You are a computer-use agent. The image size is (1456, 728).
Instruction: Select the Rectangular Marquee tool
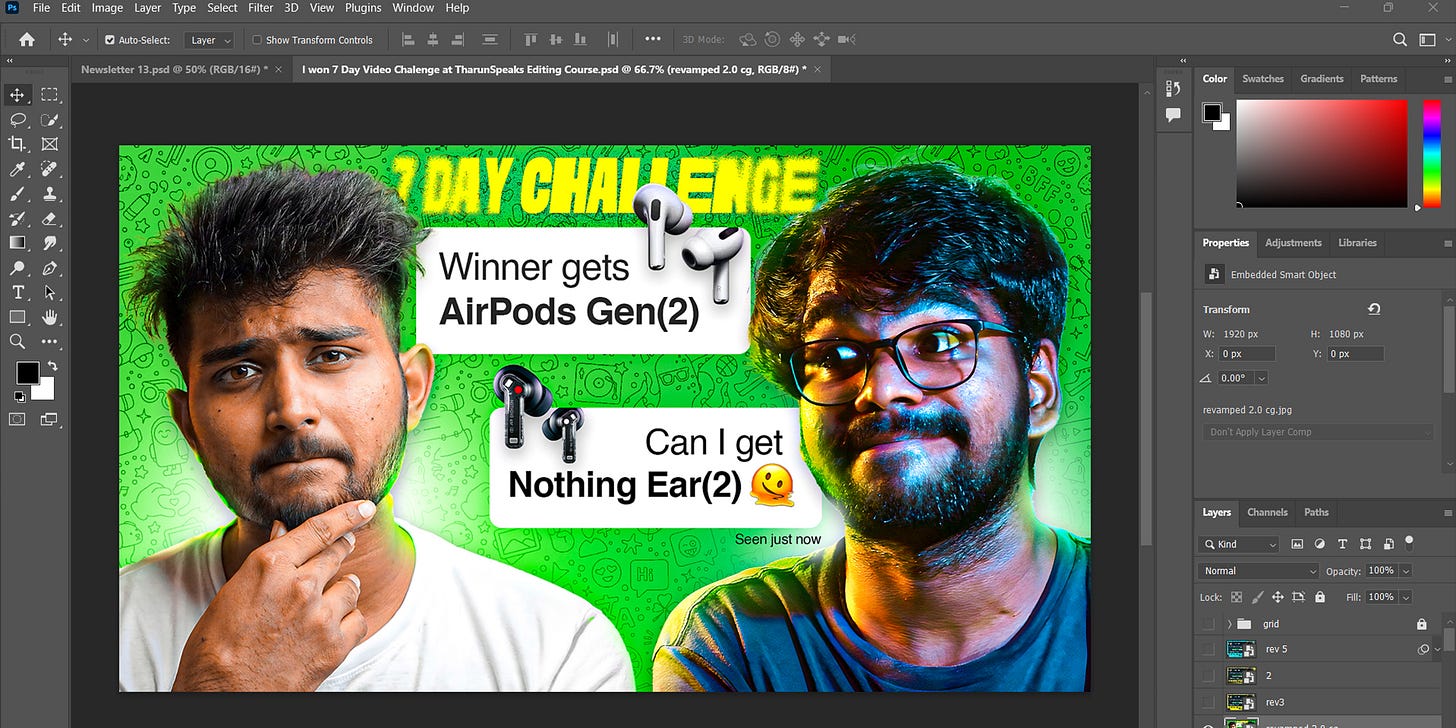49,95
